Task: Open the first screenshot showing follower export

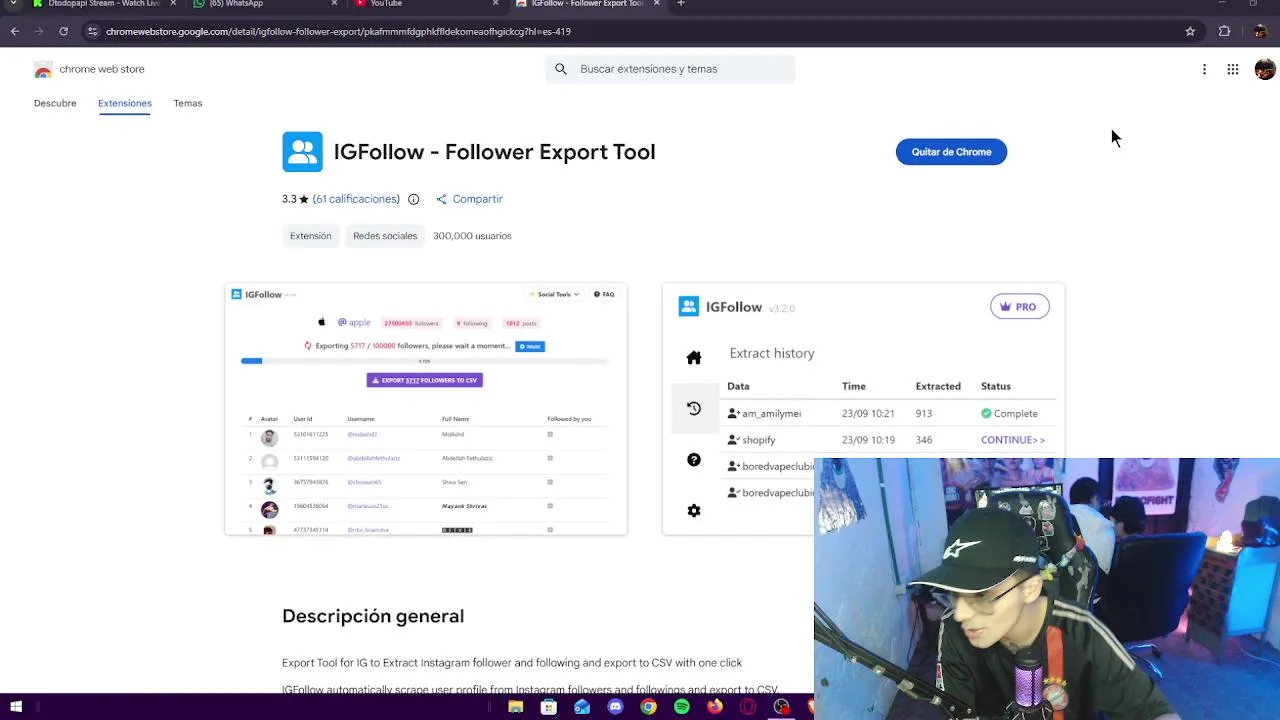Action: [426, 409]
